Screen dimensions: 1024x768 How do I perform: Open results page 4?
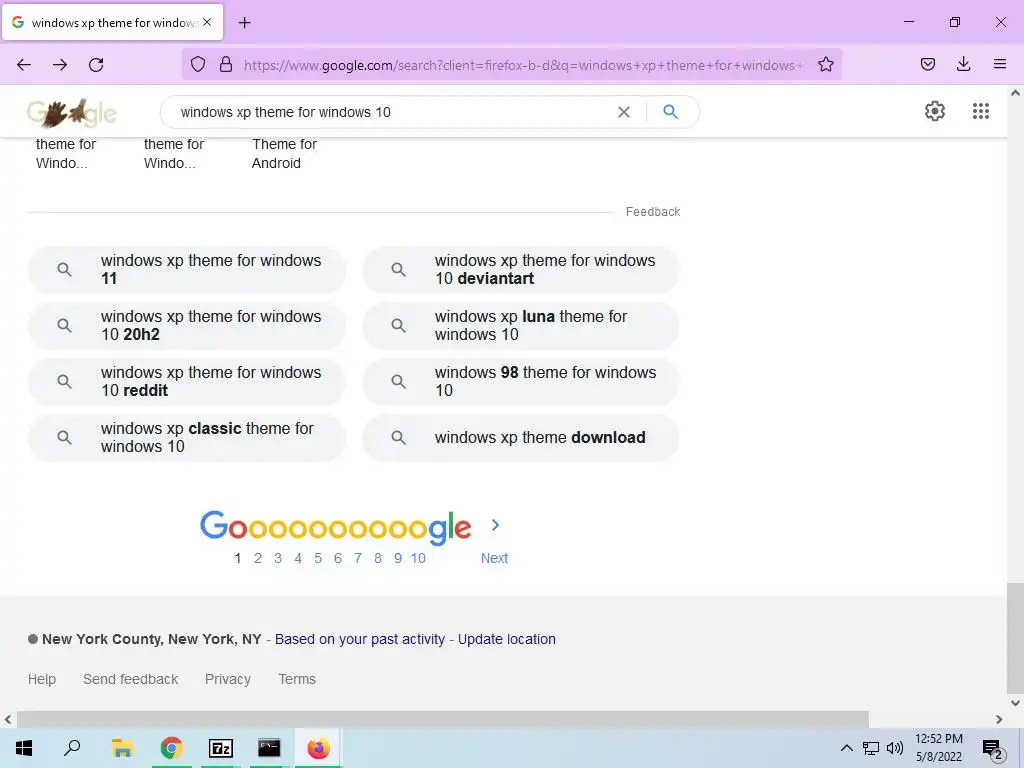pos(298,558)
